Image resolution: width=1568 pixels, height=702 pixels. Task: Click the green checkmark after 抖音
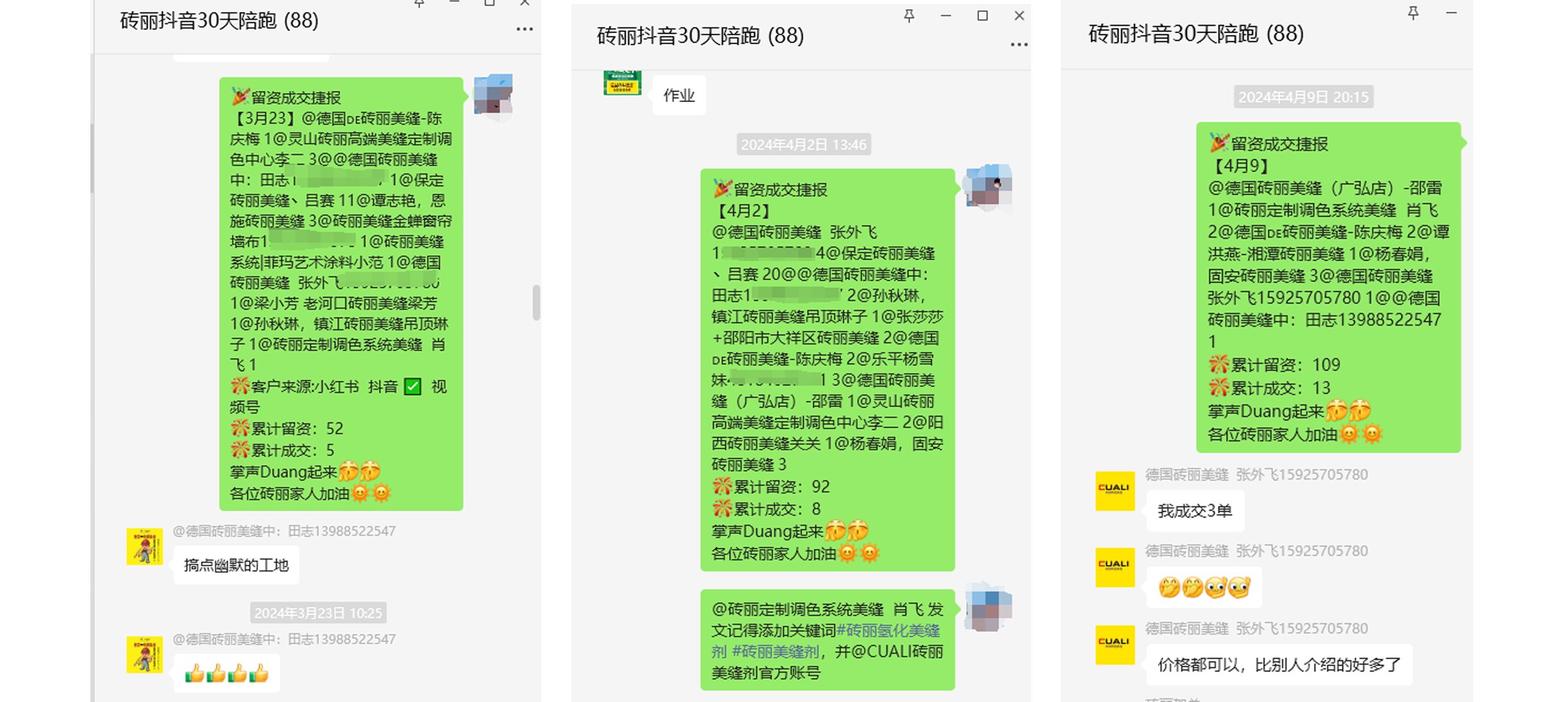(413, 387)
